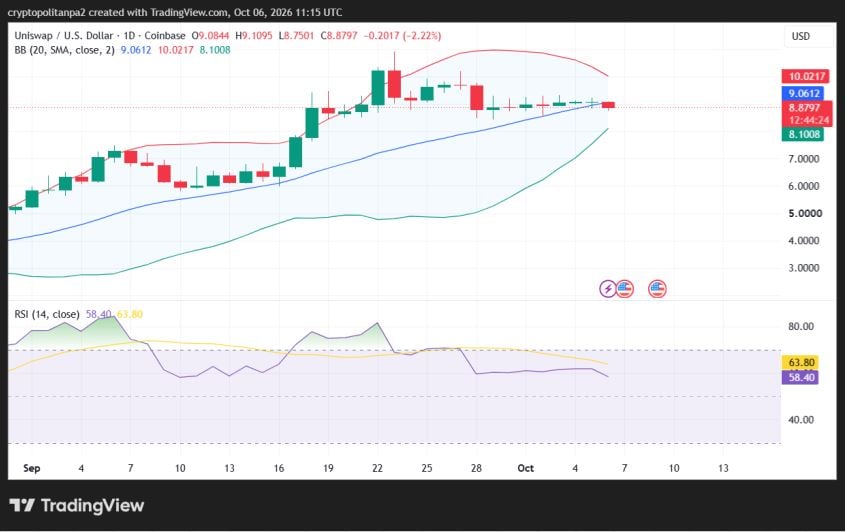Click the red 10.0217 price-axis label
845x532 pixels.
805,77
